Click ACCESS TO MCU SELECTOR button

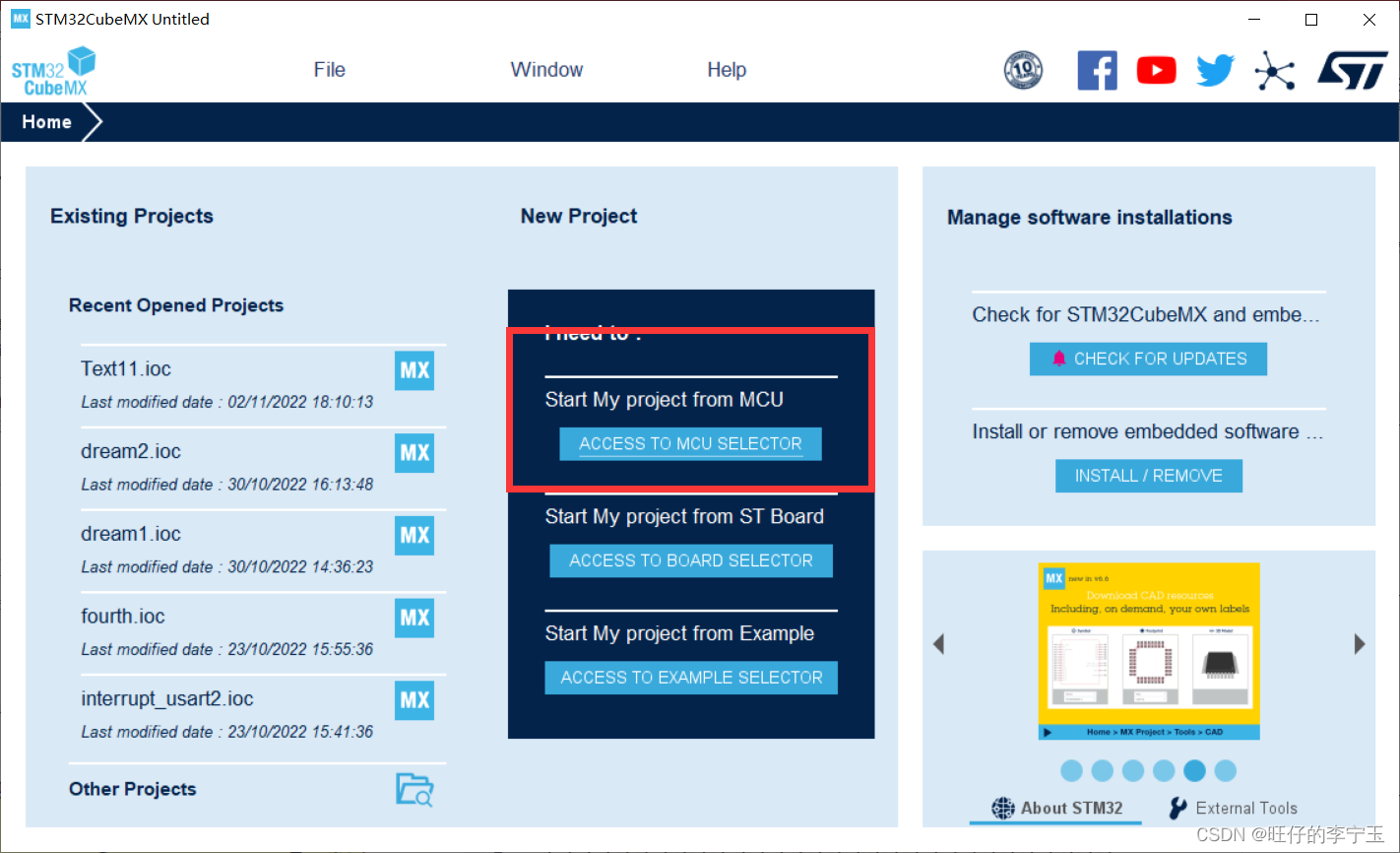click(x=690, y=444)
